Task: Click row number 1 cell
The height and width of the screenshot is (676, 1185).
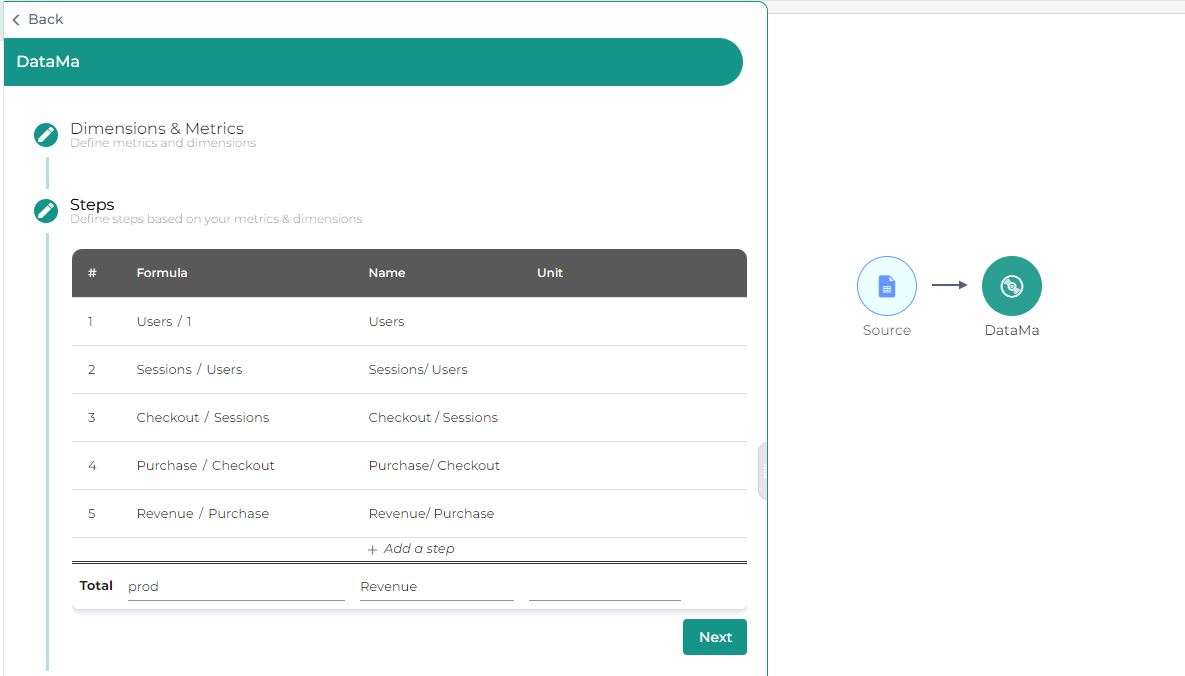Action: [x=90, y=321]
